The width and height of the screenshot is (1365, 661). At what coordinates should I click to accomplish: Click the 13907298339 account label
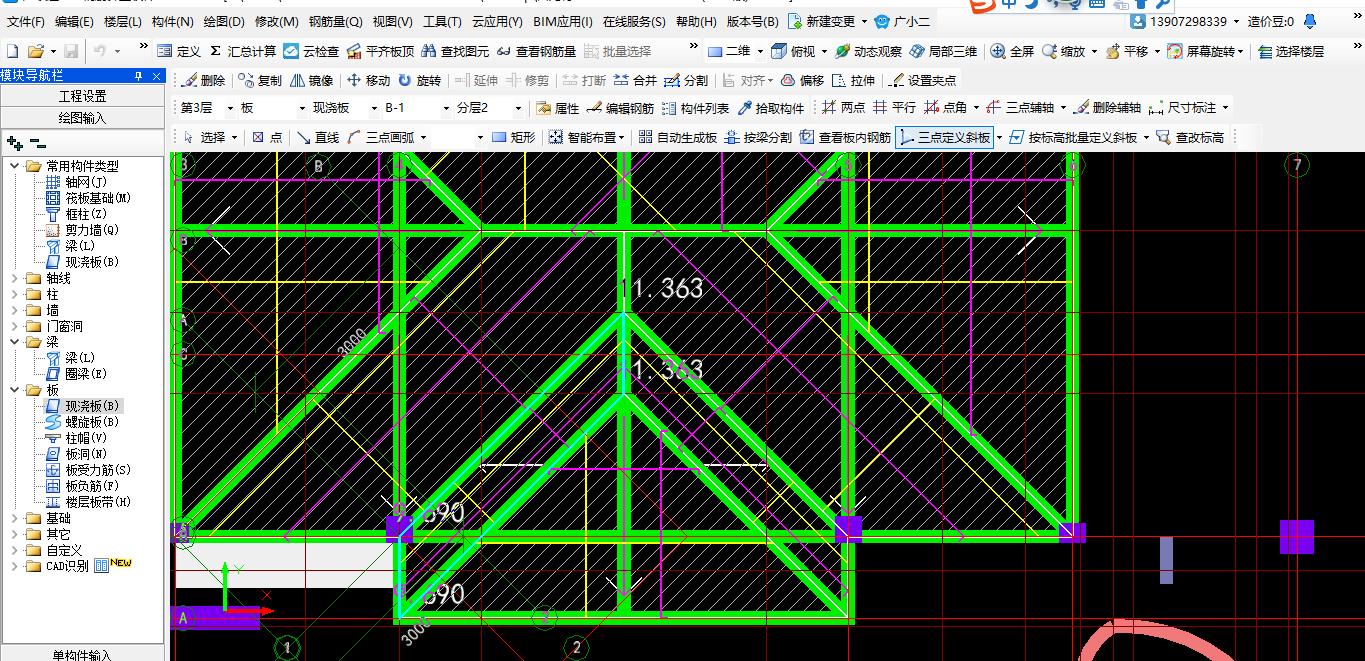point(1188,22)
